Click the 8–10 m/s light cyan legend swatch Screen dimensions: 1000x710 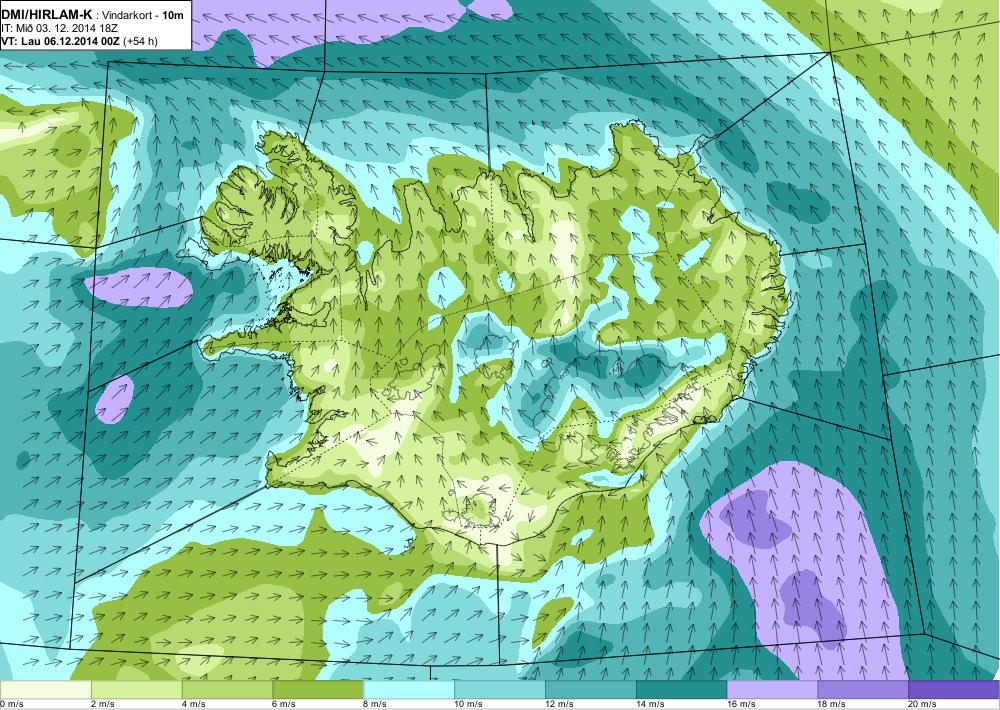(x=409, y=690)
